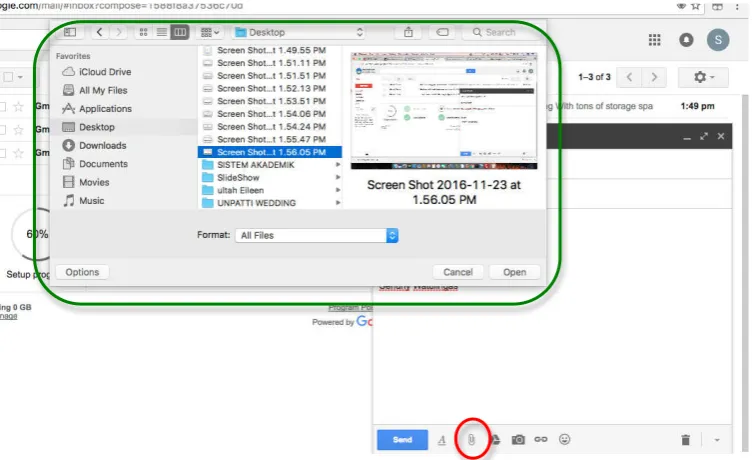Screen dimensions: 753x460
Task: Select Screen Shot 1.53.51 PM file
Action: coord(270,101)
